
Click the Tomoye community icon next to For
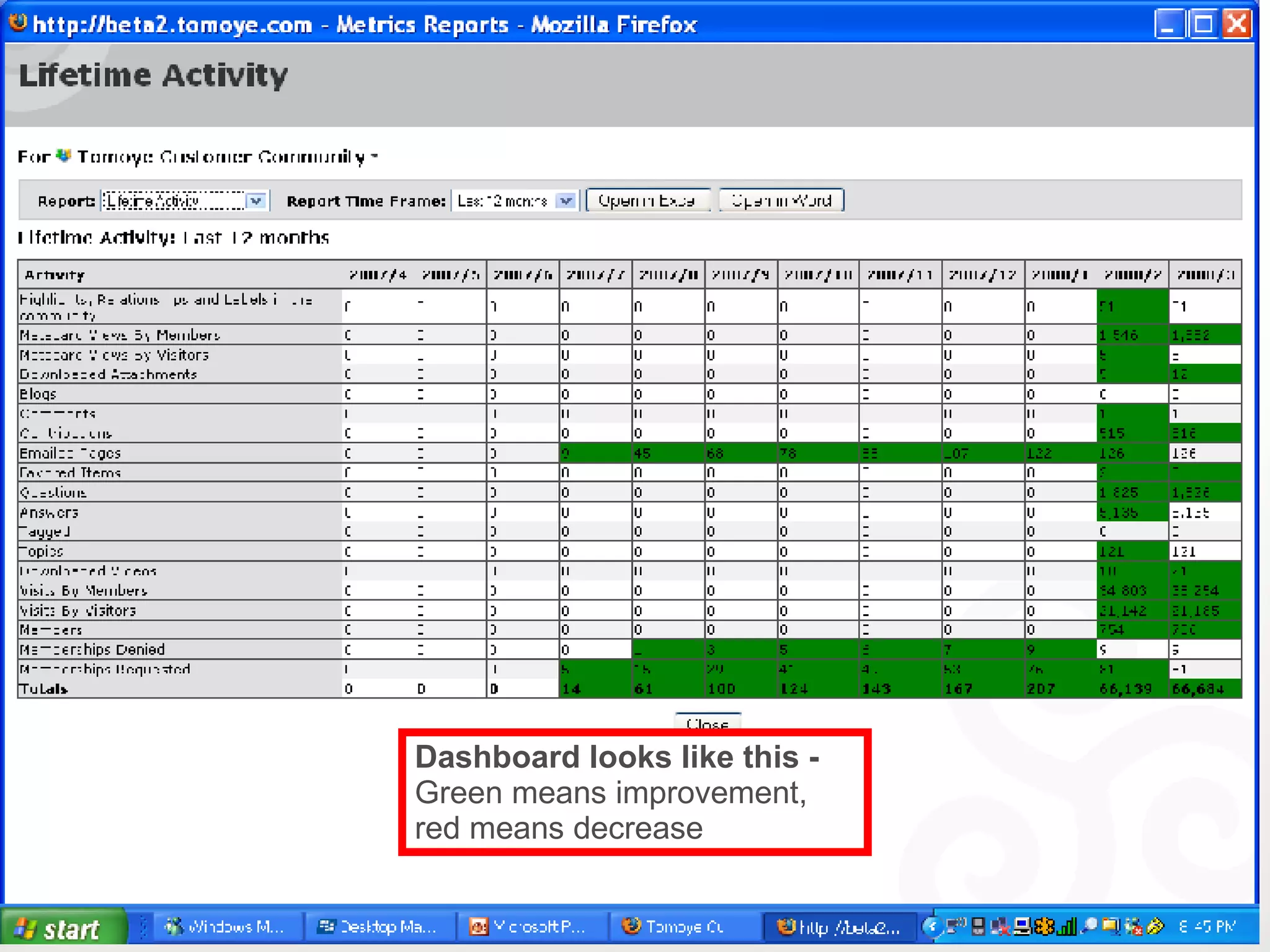click(x=63, y=156)
